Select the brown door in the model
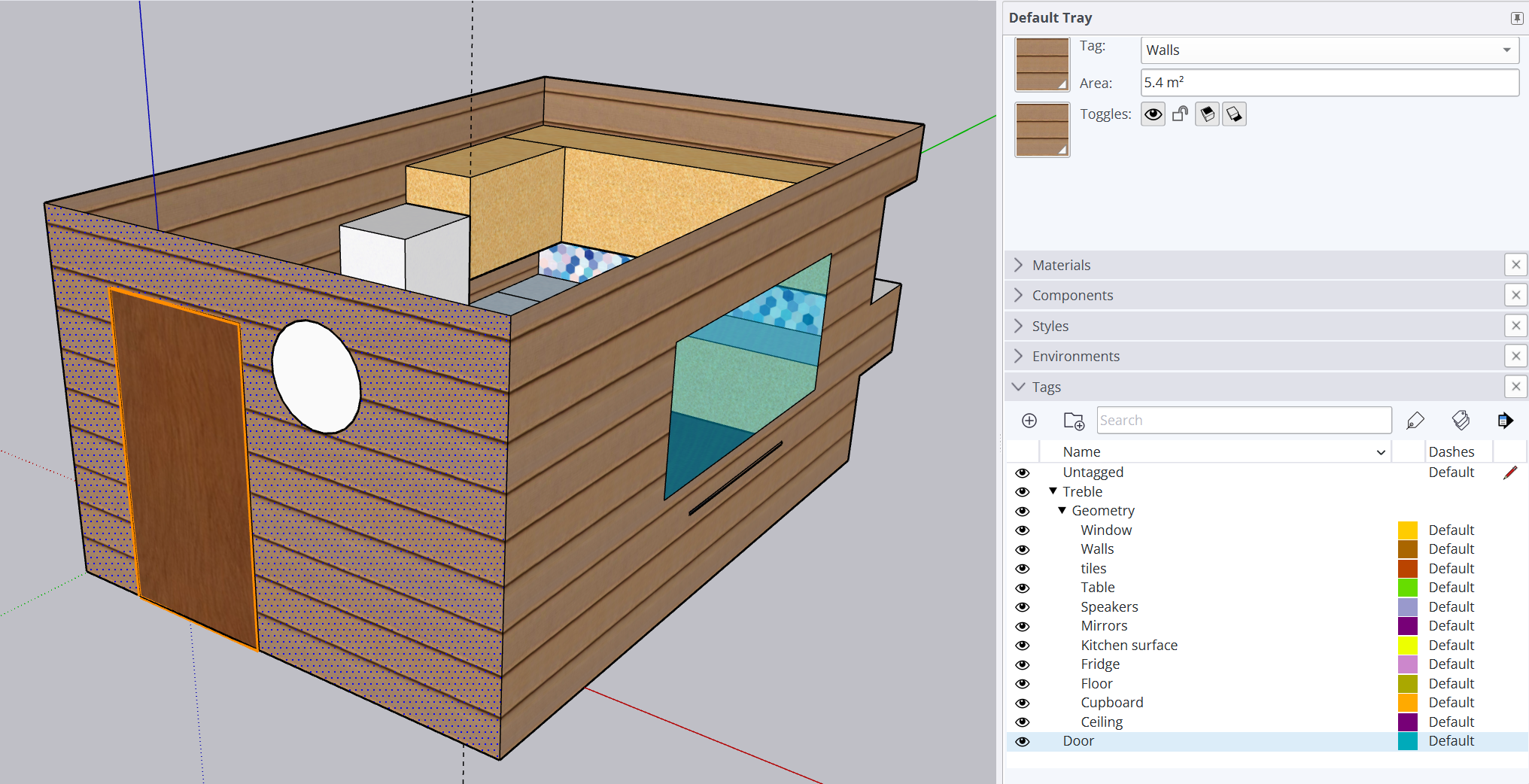Image resolution: width=1529 pixels, height=784 pixels. pyautogui.click(x=185, y=469)
